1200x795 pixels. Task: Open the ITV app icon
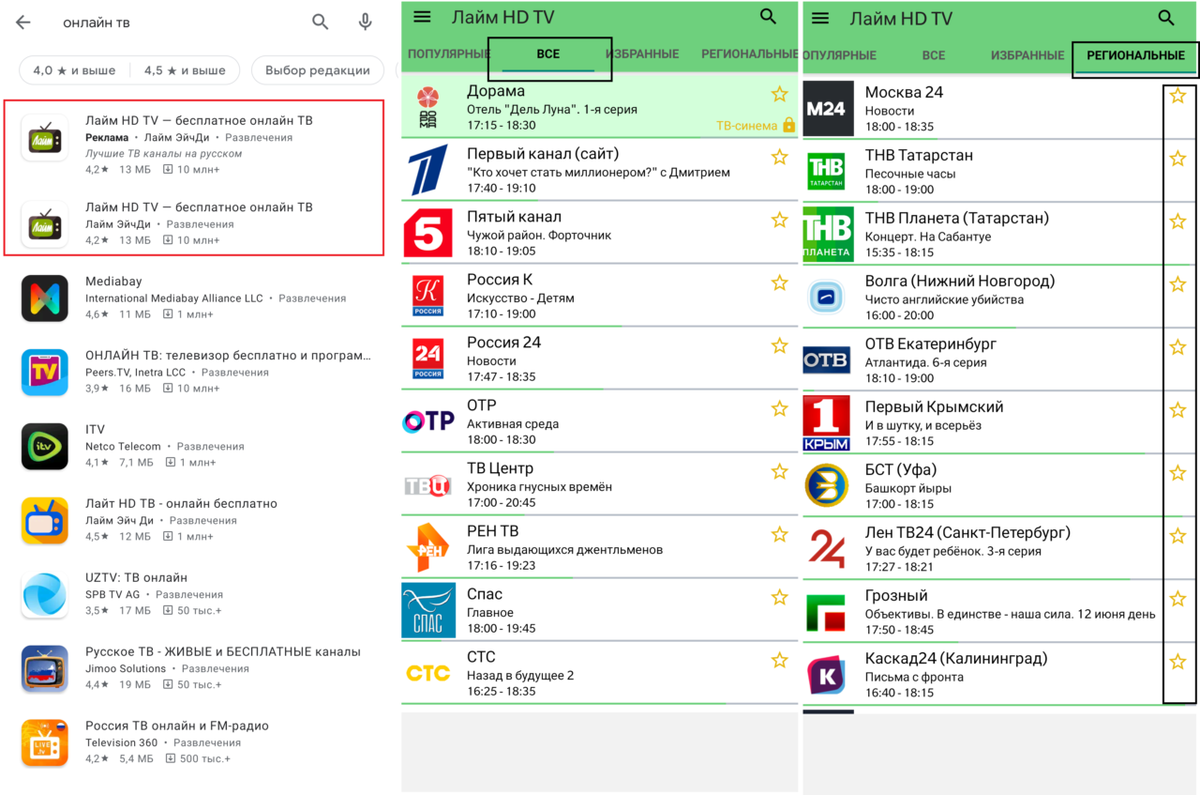click(x=45, y=446)
